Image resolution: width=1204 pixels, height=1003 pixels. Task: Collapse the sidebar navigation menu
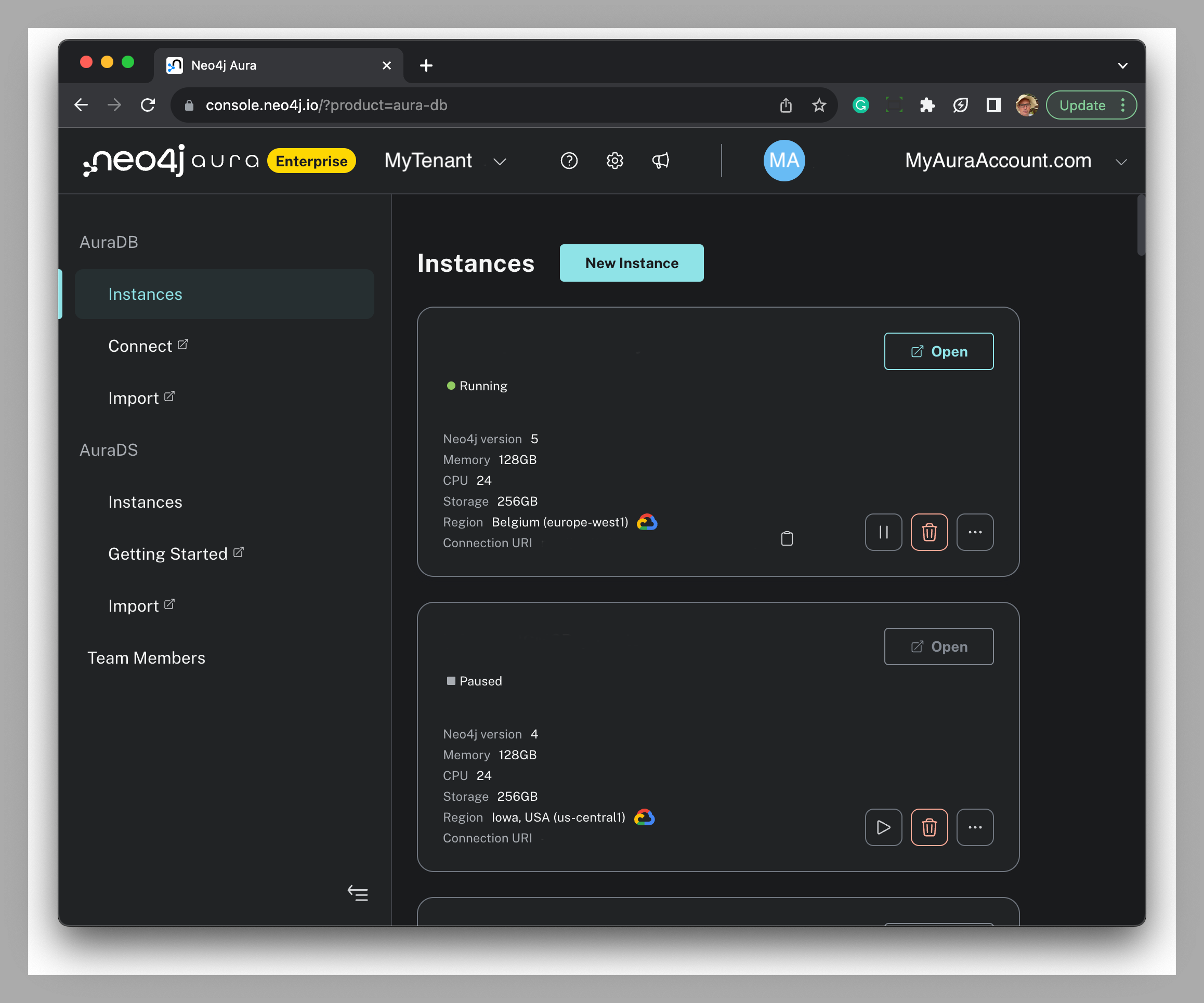click(358, 893)
